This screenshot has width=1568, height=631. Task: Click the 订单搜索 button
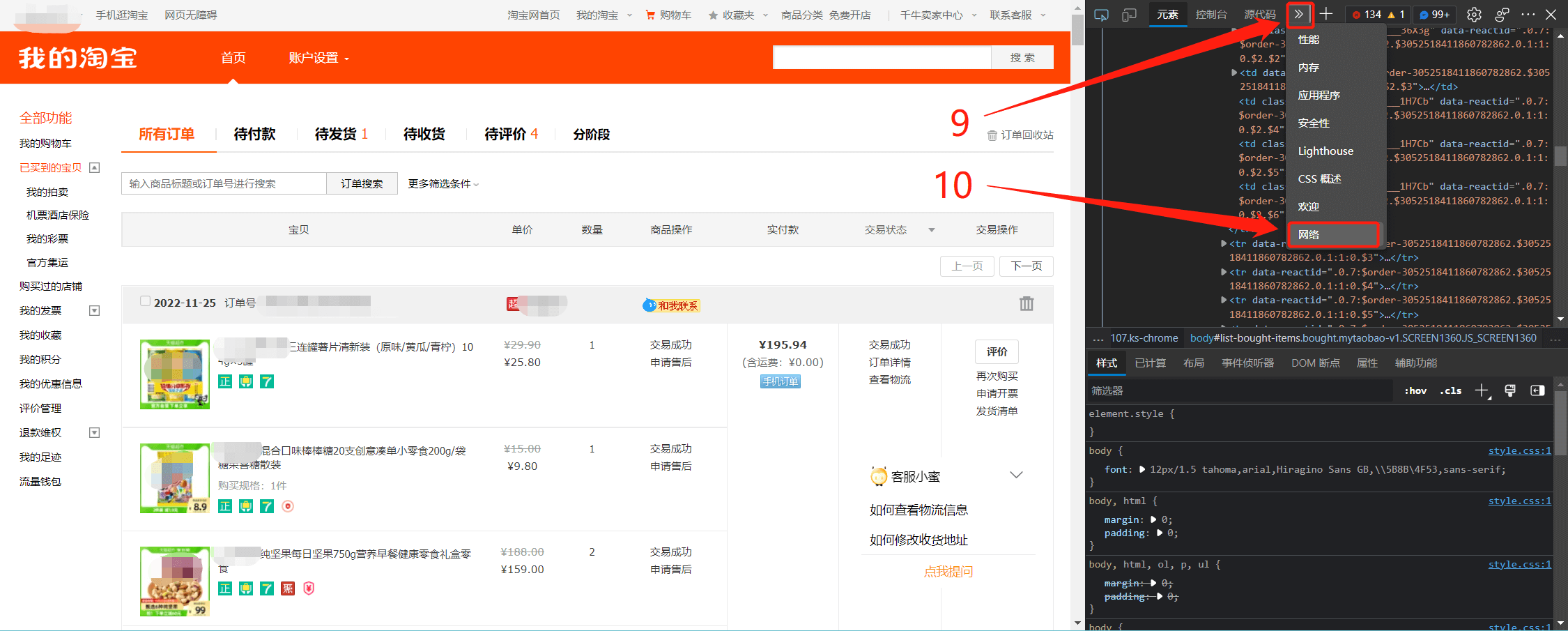362,183
